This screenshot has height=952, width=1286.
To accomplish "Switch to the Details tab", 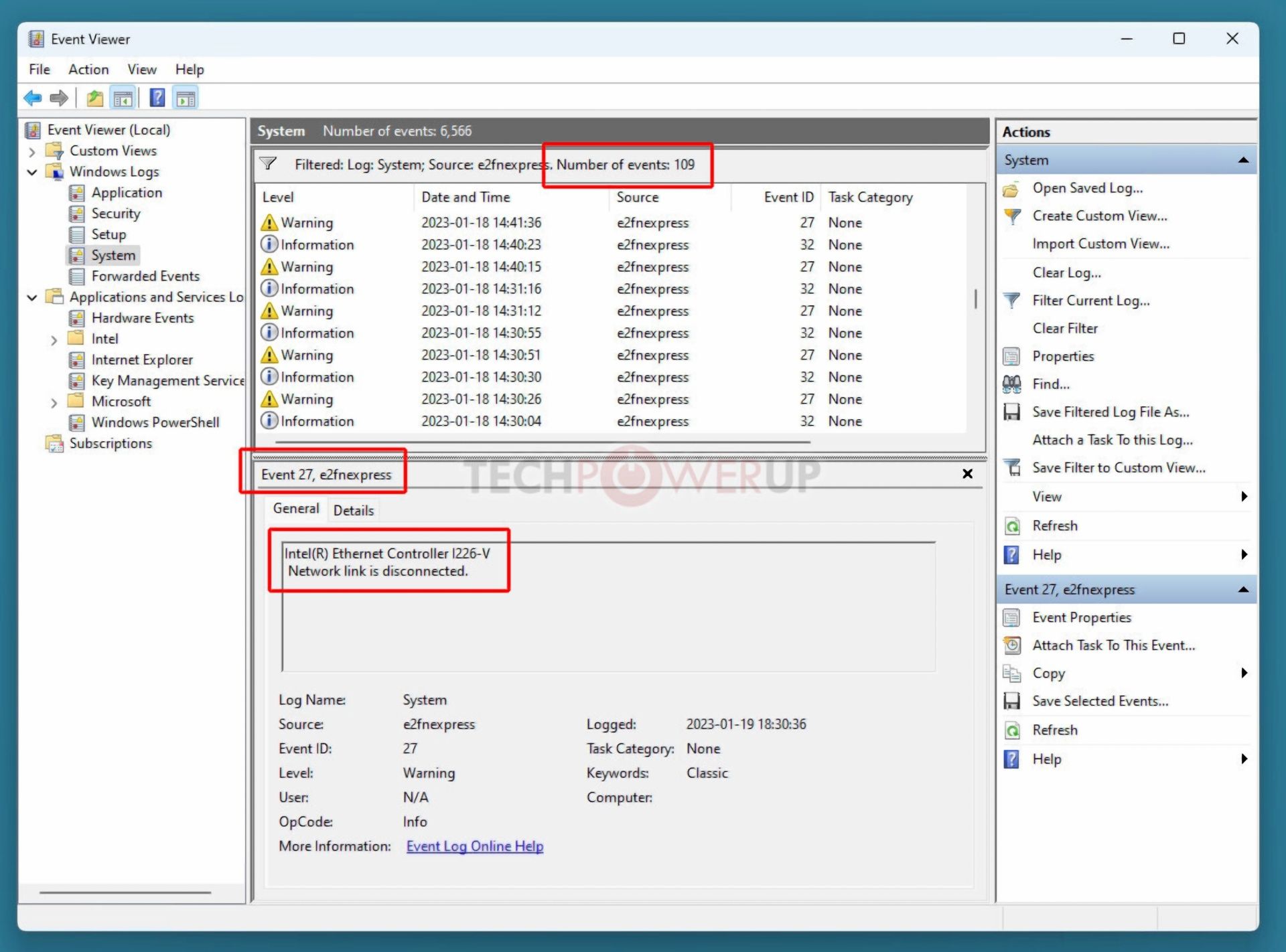I will pos(353,511).
